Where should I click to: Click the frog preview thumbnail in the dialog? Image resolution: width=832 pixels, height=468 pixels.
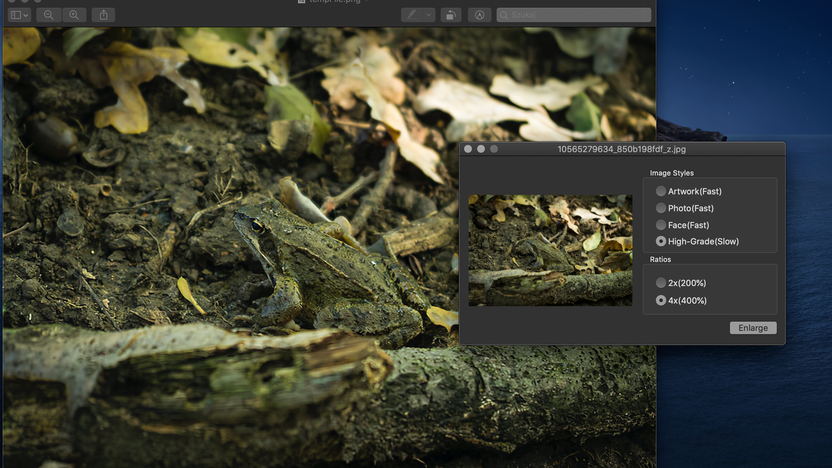[x=550, y=250]
